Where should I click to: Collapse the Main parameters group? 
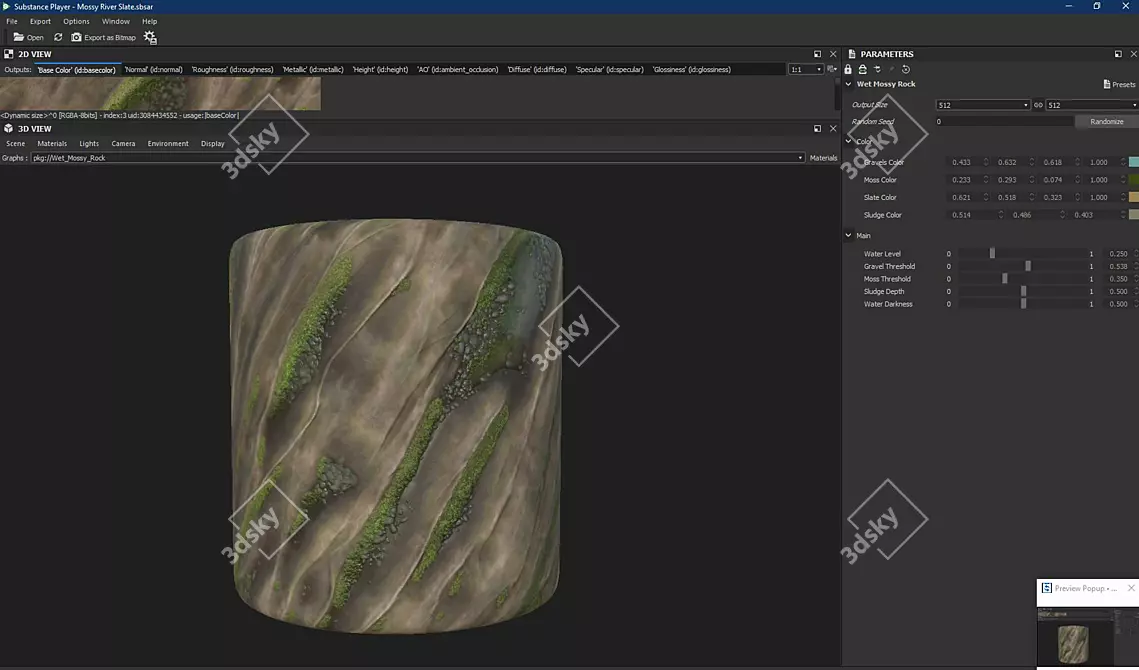tap(849, 236)
